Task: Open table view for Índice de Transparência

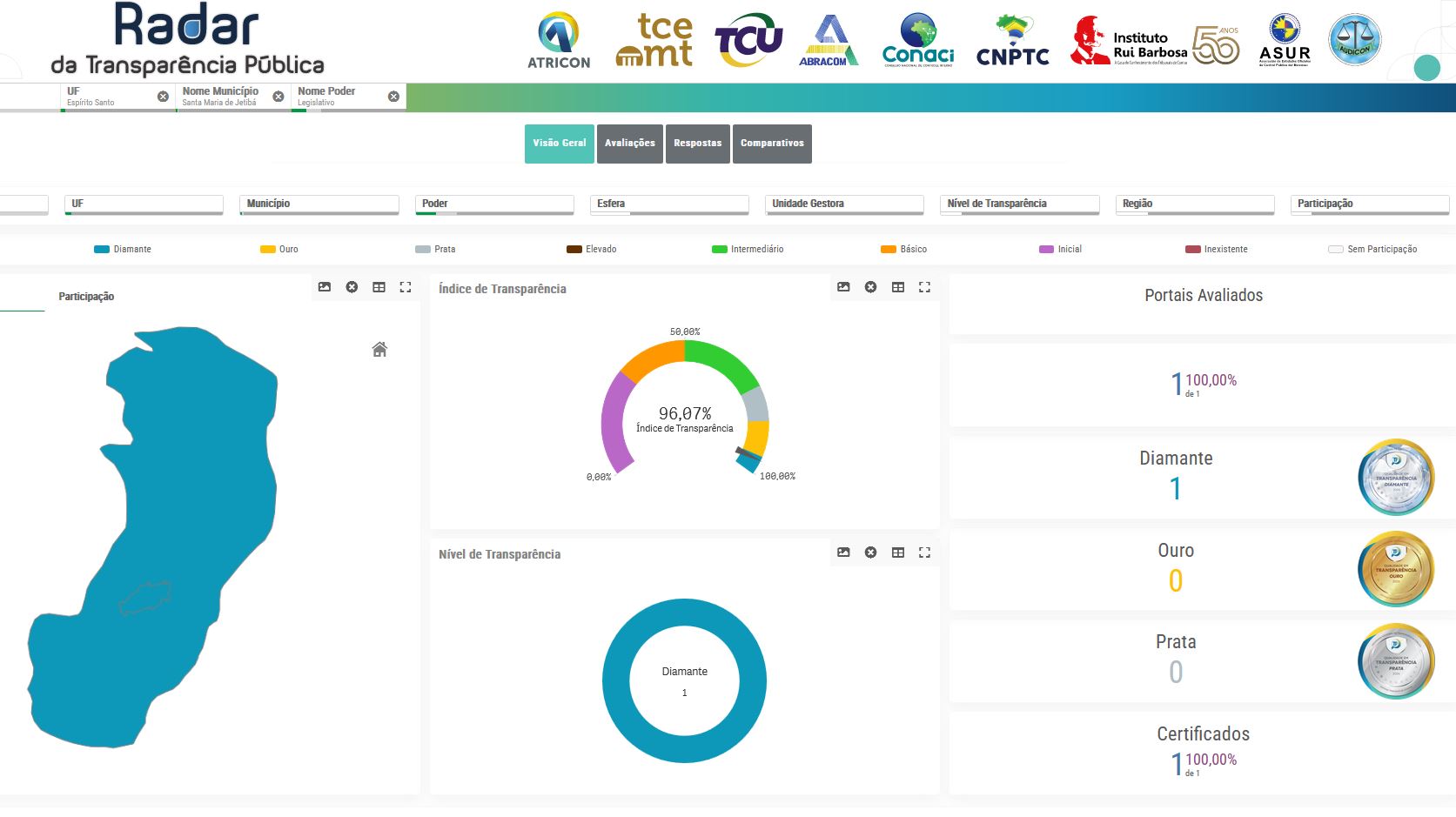Action: pos(897,287)
